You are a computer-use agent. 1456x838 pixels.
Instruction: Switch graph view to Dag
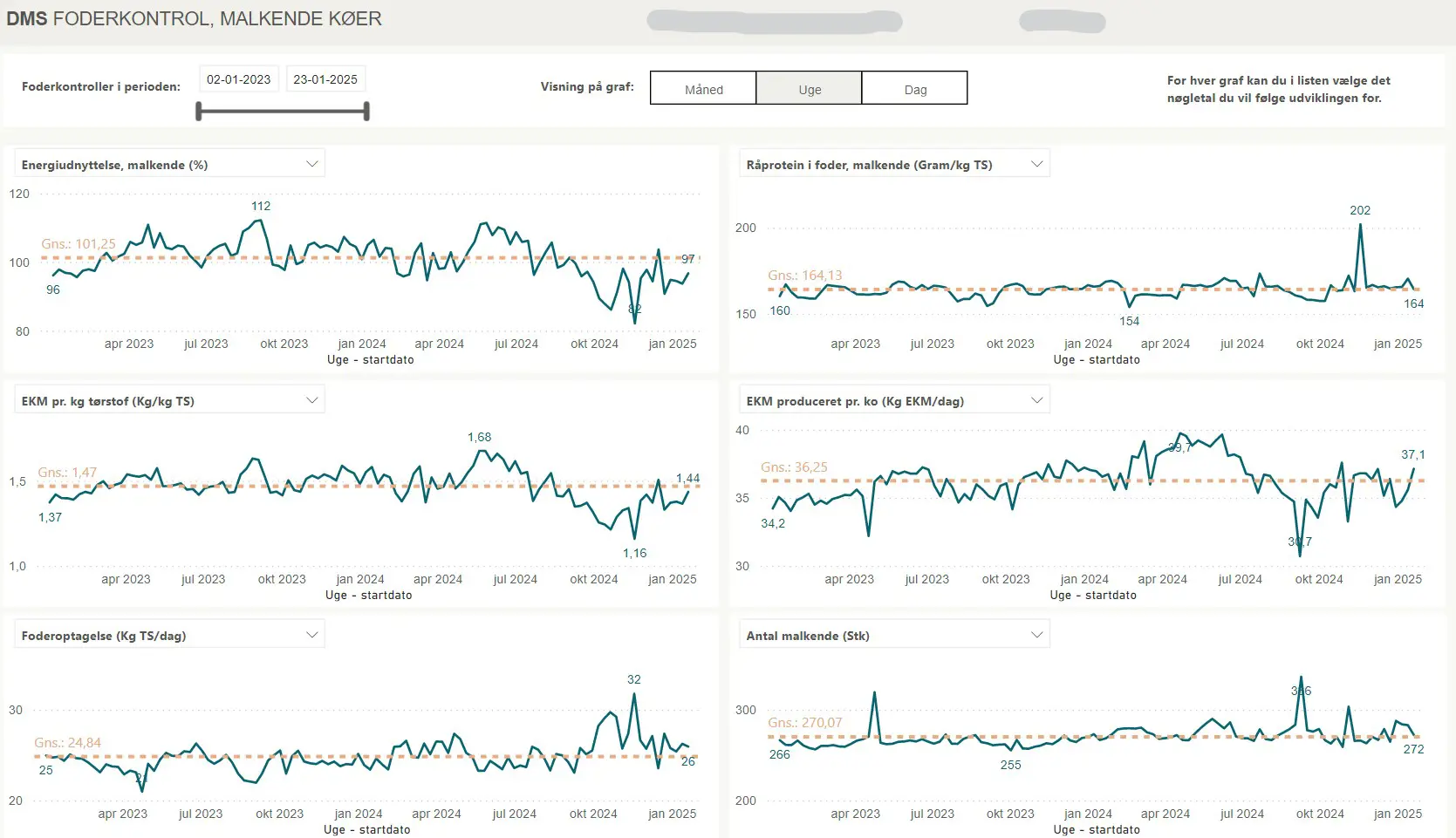(914, 89)
